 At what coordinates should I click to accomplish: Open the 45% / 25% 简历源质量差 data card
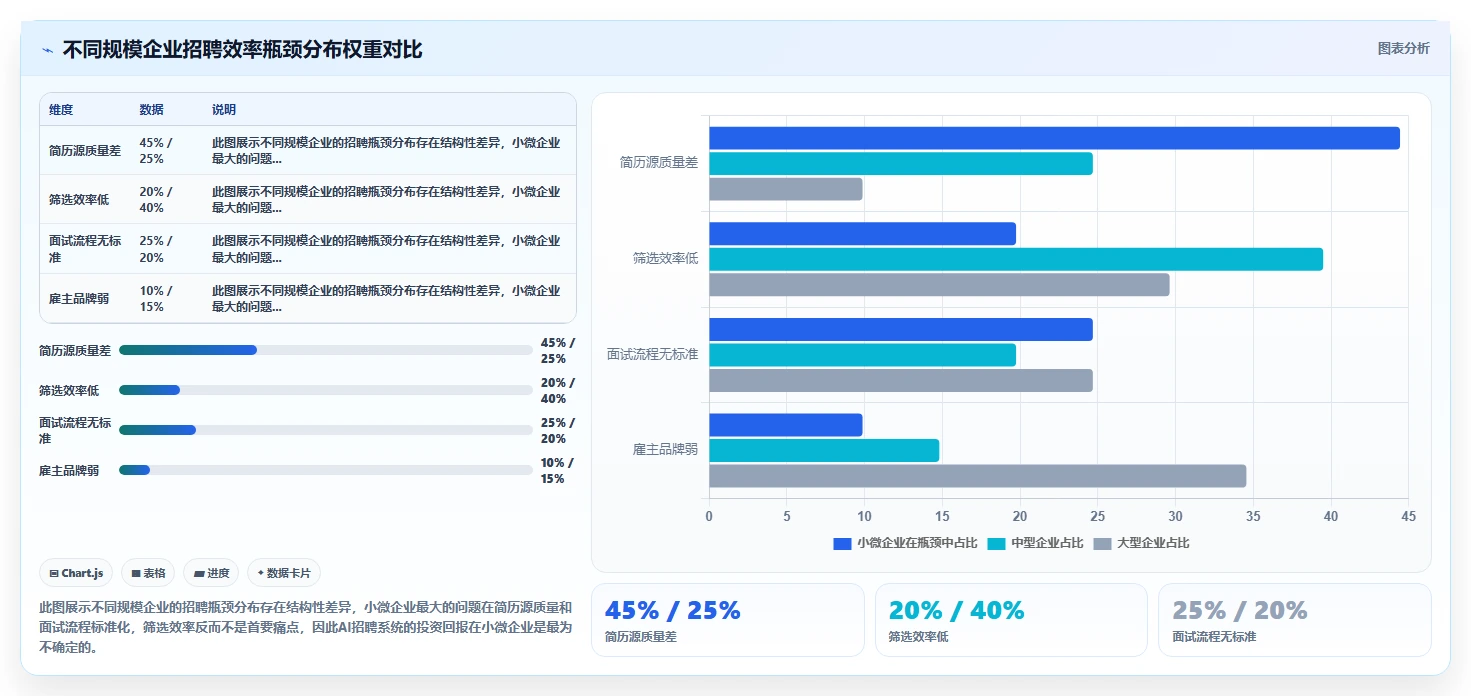coord(728,620)
